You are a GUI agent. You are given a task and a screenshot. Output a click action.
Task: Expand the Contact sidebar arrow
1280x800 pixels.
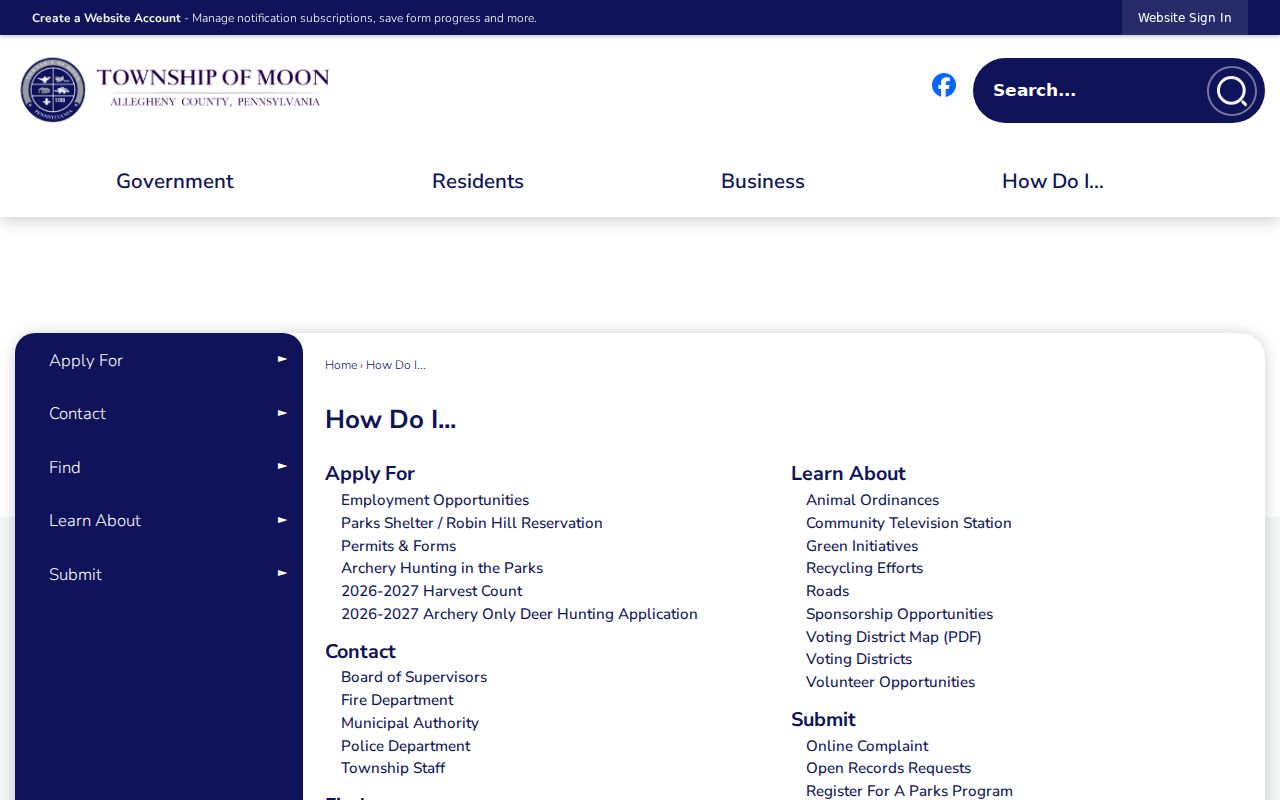pos(282,413)
